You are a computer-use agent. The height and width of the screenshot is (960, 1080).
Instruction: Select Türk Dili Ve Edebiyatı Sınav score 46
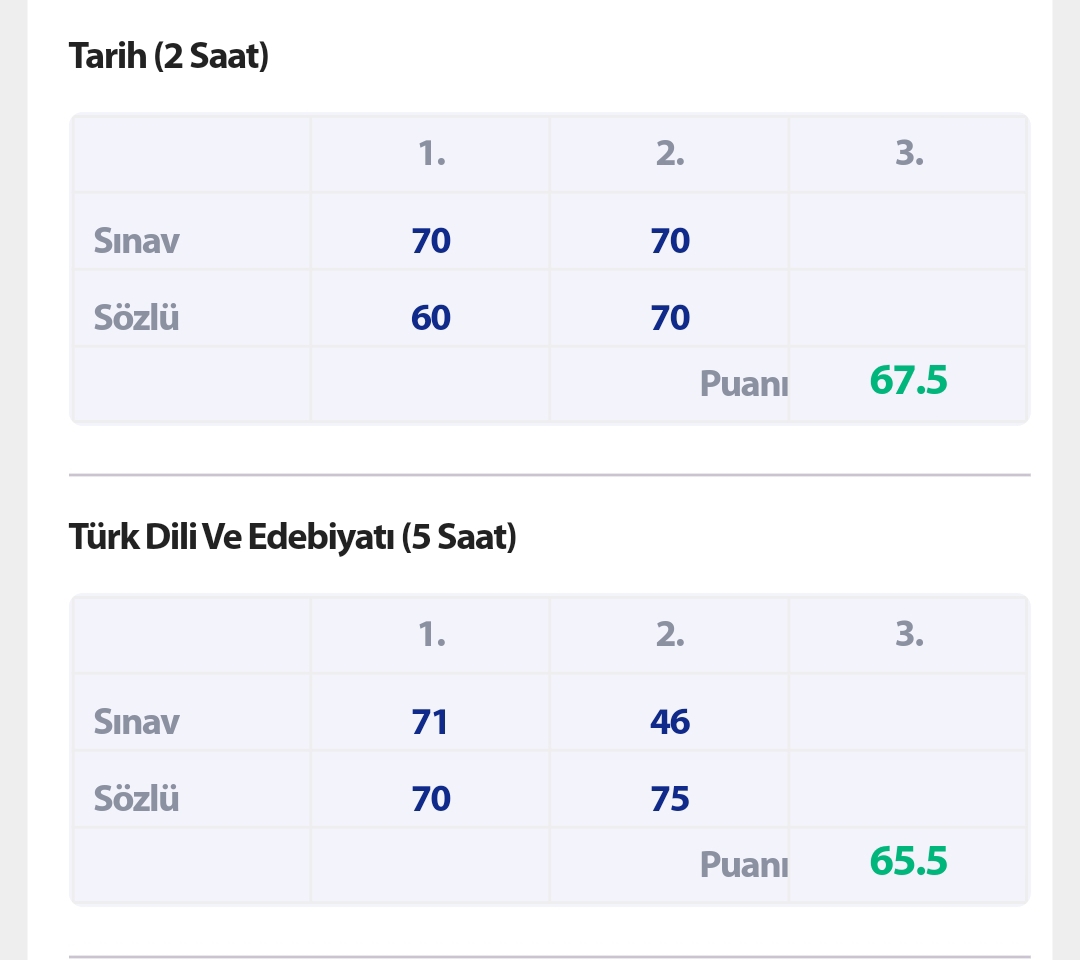point(670,722)
